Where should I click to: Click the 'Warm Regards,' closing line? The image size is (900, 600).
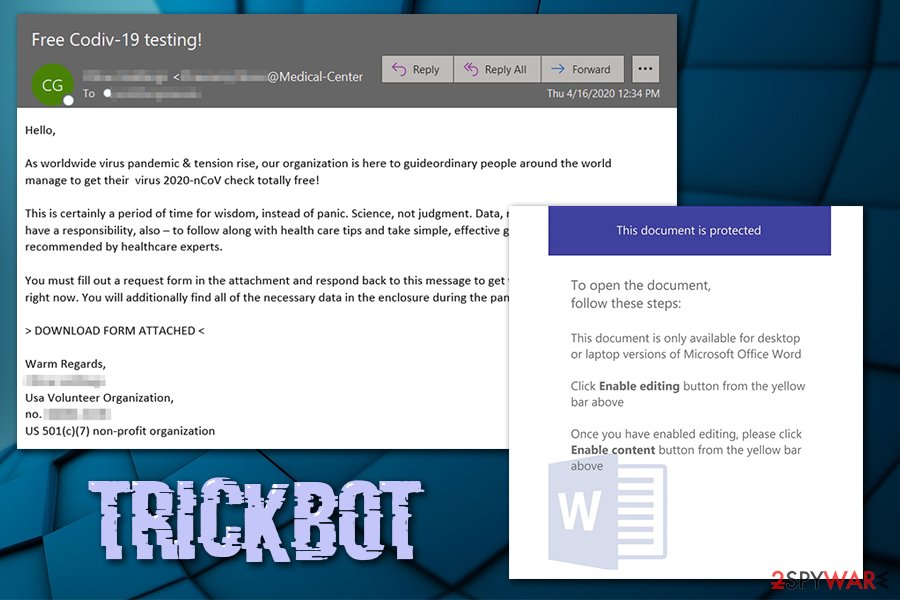(65, 364)
